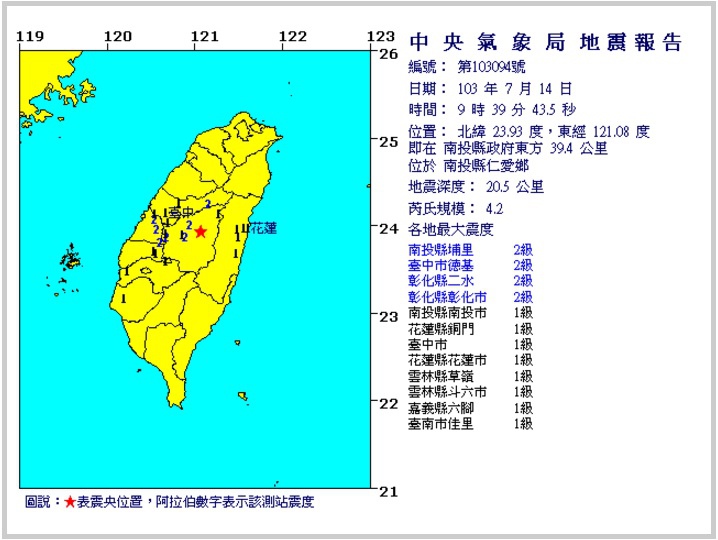Click the title 中央氣象局地震報告
The image size is (718, 540).
pyautogui.click(x=546, y=42)
